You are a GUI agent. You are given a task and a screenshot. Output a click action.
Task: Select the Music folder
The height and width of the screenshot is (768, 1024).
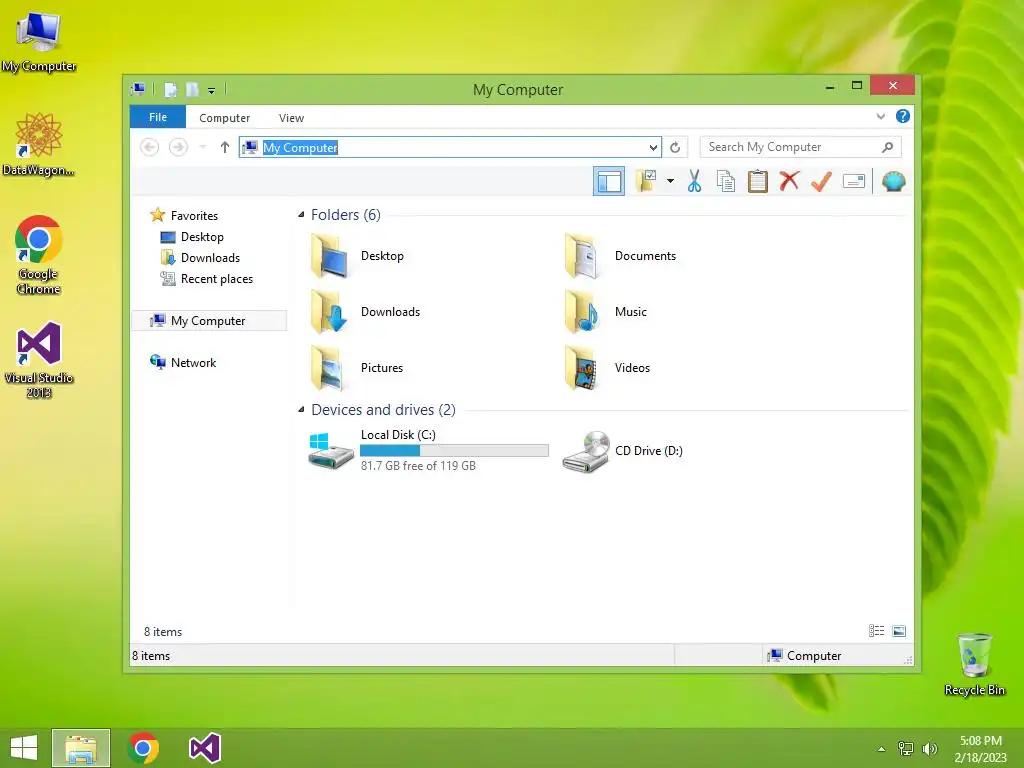(605, 312)
